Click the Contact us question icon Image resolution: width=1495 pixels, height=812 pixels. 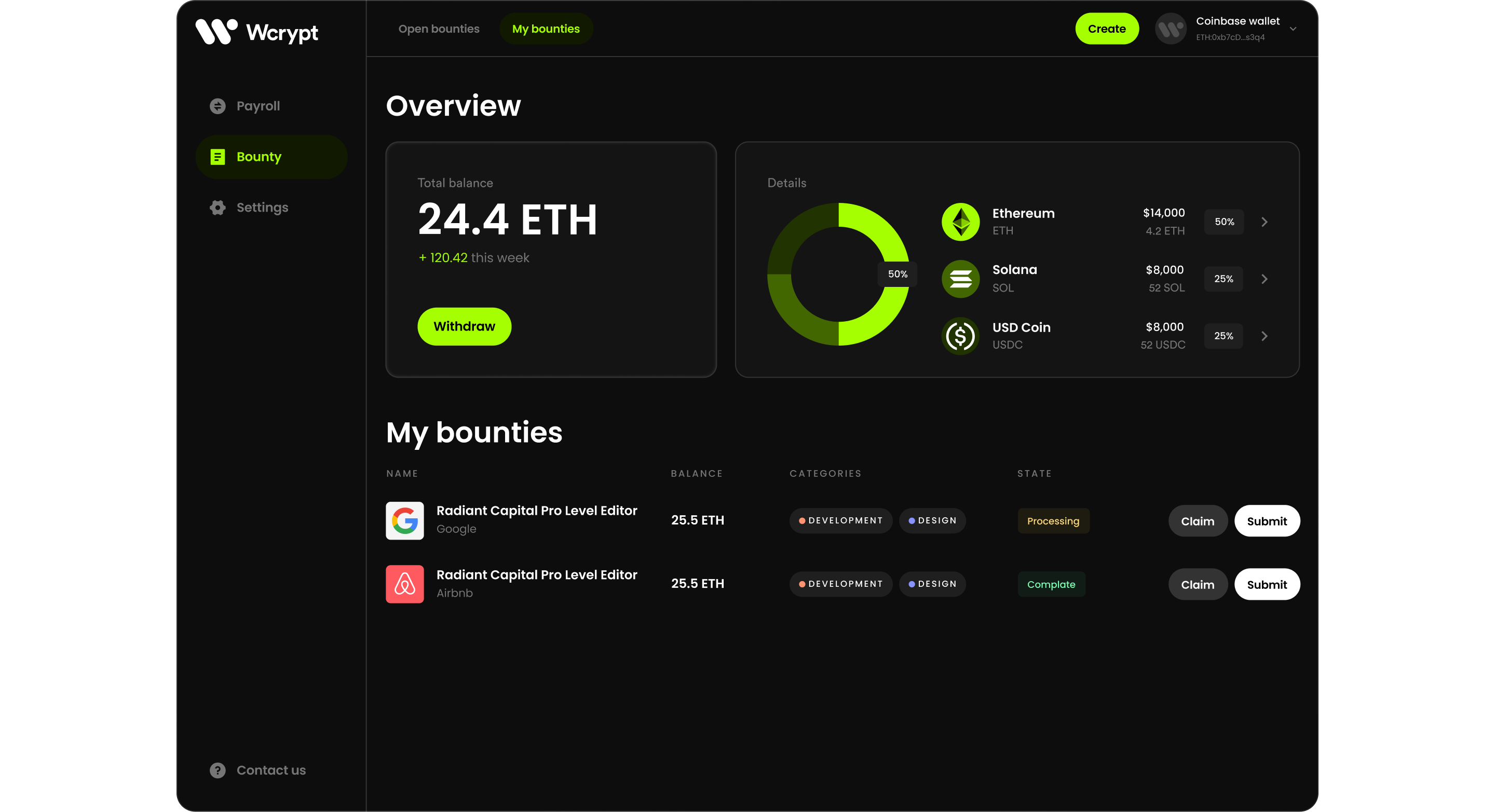click(x=218, y=770)
